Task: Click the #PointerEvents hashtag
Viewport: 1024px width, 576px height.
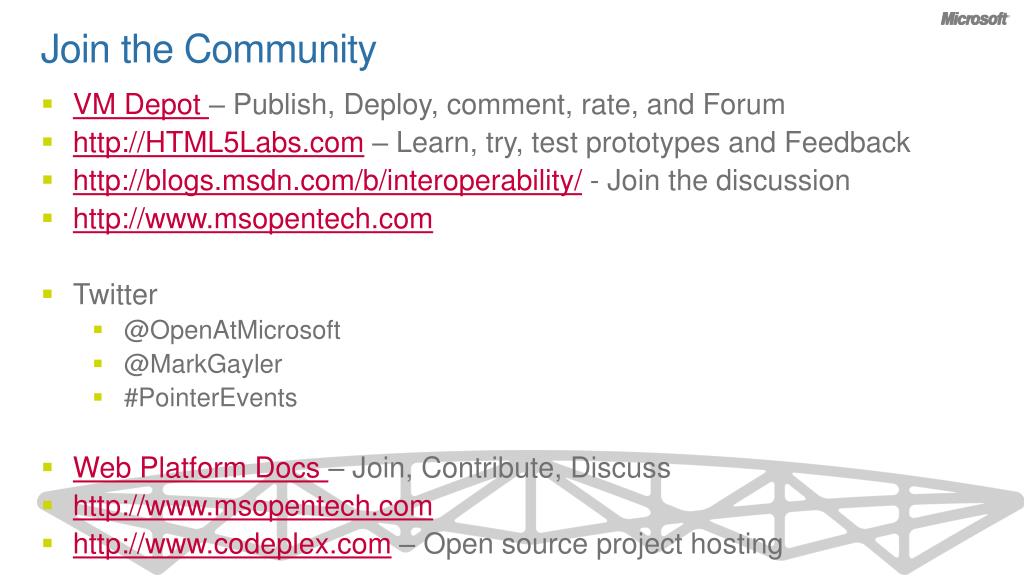Action: pyautogui.click(x=210, y=398)
